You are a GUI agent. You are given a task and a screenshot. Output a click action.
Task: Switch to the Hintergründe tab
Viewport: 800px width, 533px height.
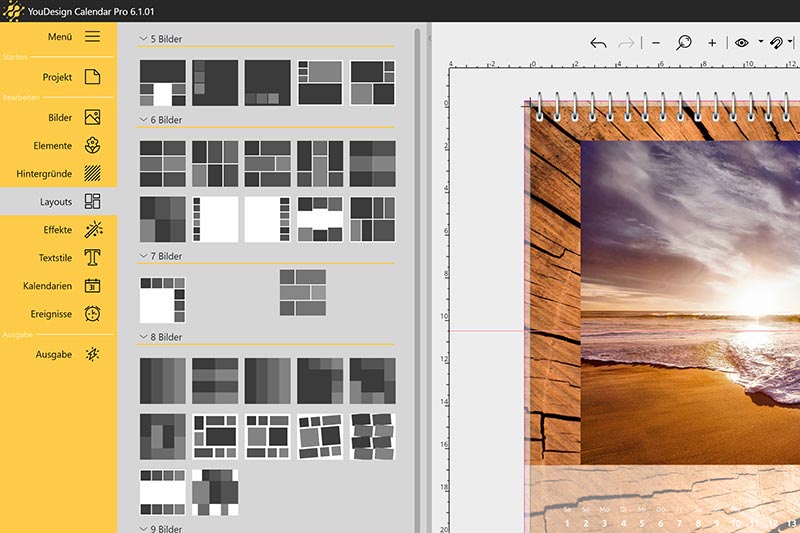[x=58, y=173]
